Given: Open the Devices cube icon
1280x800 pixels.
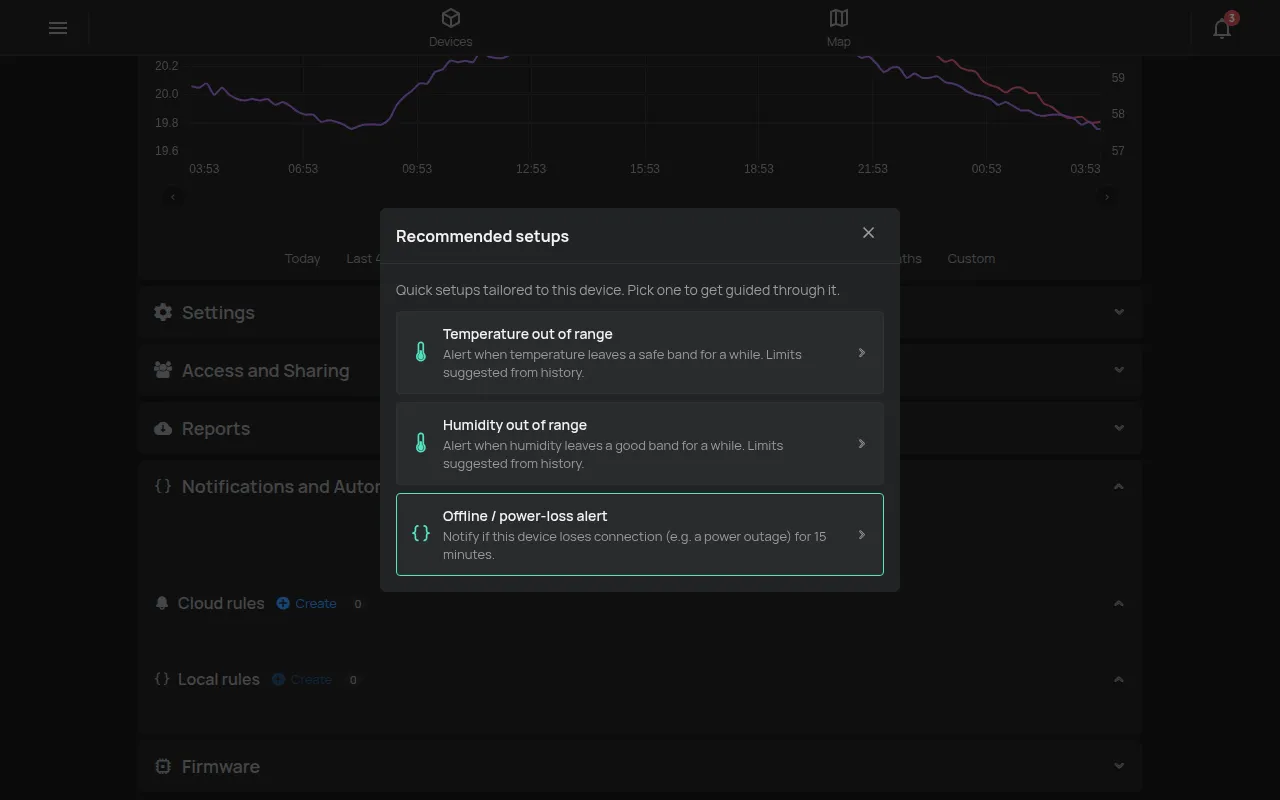Looking at the screenshot, I should pyautogui.click(x=451, y=18).
